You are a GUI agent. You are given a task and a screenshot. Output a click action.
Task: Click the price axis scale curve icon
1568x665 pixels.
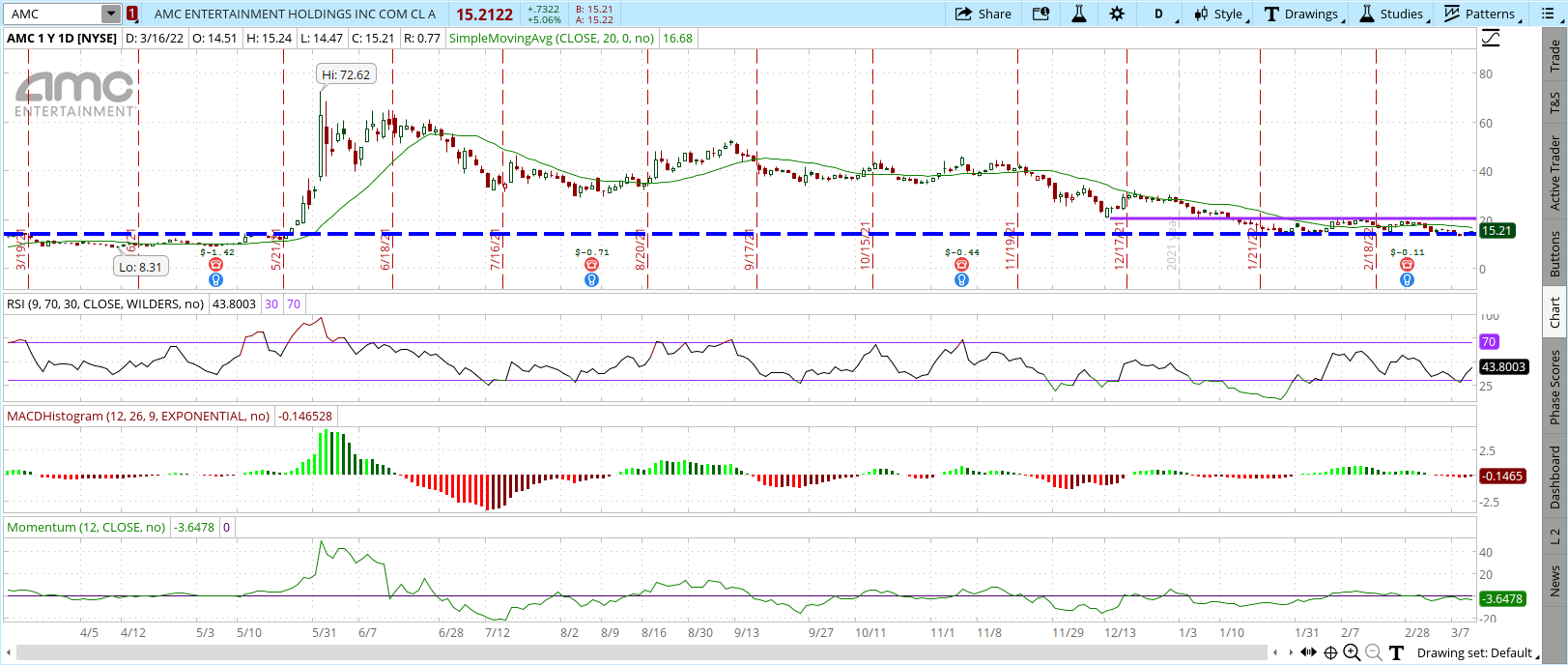click(1492, 39)
